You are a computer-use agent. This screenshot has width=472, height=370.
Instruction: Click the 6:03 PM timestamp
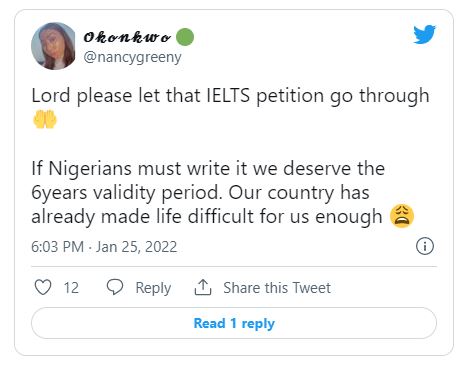point(57,247)
